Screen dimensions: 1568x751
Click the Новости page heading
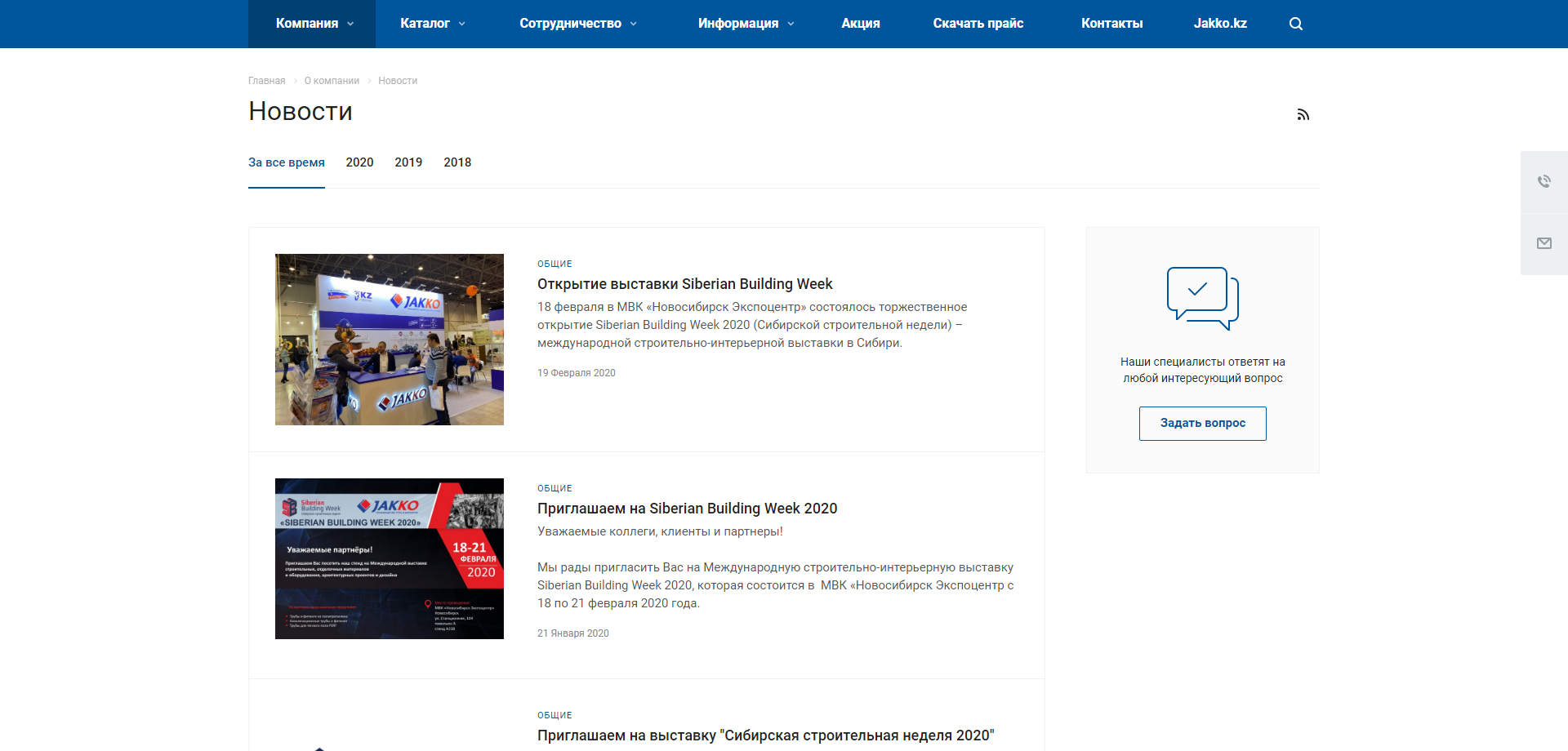click(301, 111)
